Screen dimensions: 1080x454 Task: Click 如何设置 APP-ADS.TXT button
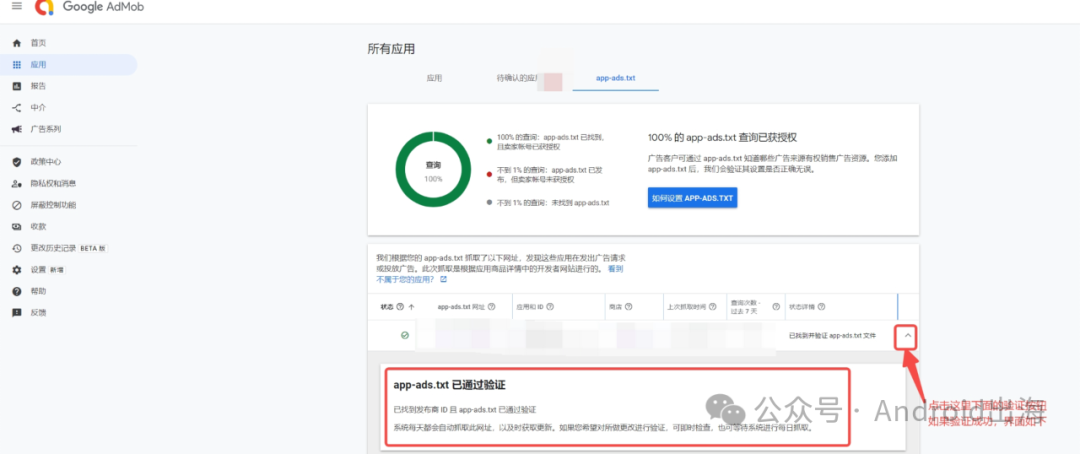click(x=692, y=198)
